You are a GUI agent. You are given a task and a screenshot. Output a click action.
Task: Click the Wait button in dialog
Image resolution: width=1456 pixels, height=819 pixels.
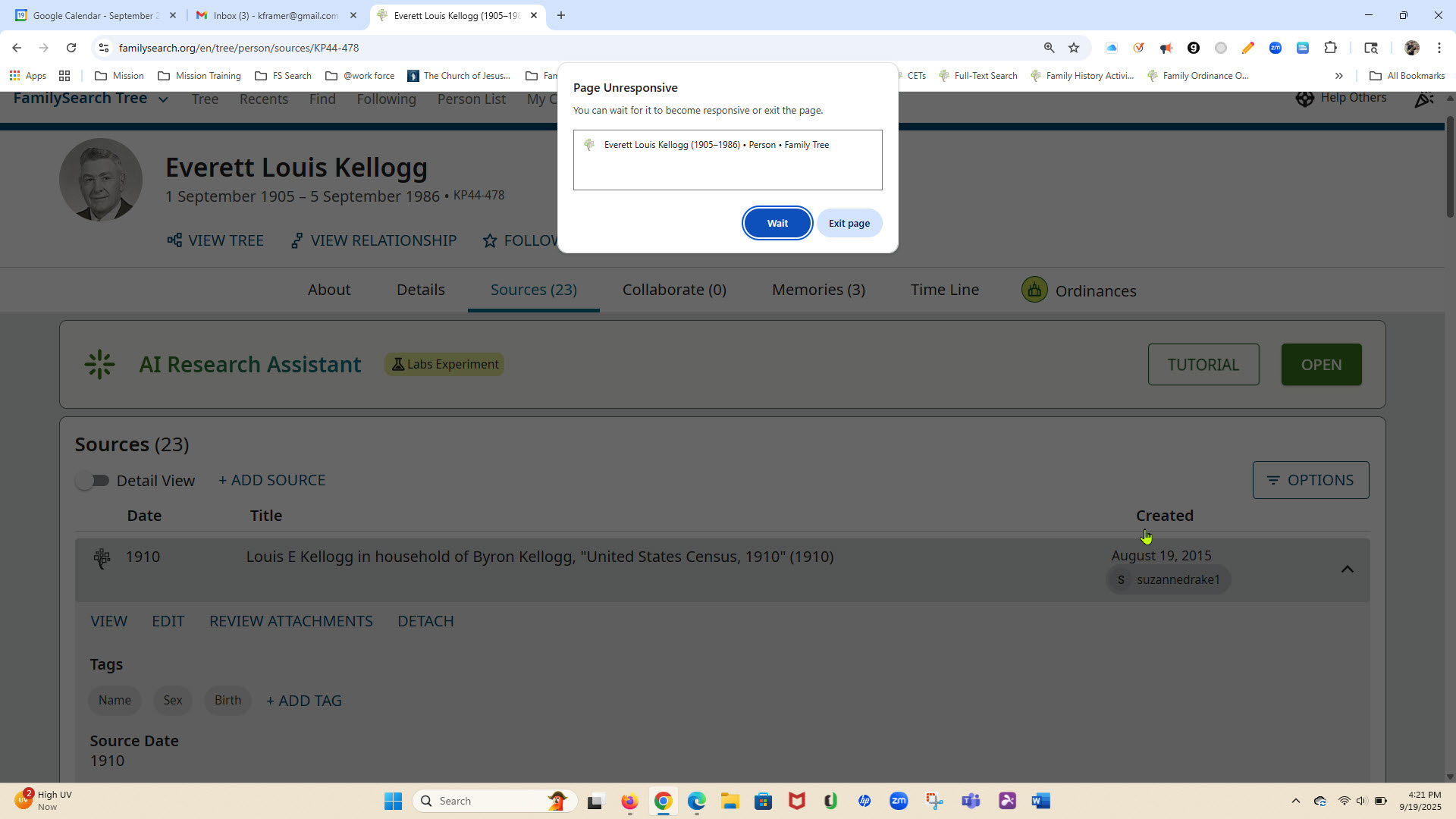pyautogui.click(x=777, y=223)
